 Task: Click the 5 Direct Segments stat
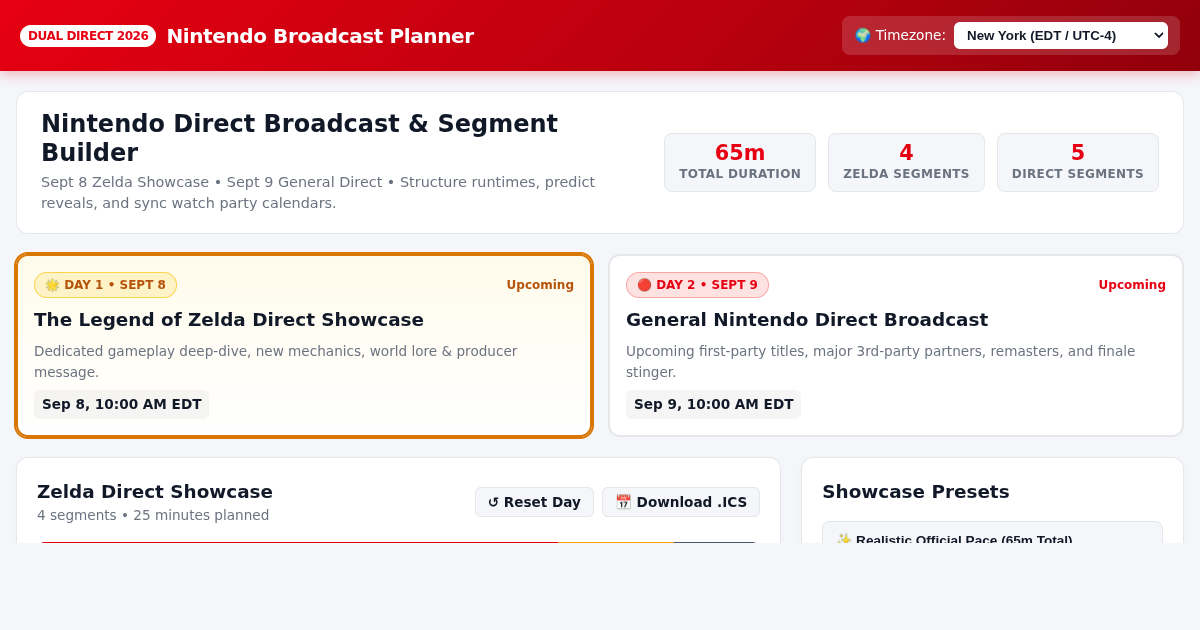coord(1078,162)
